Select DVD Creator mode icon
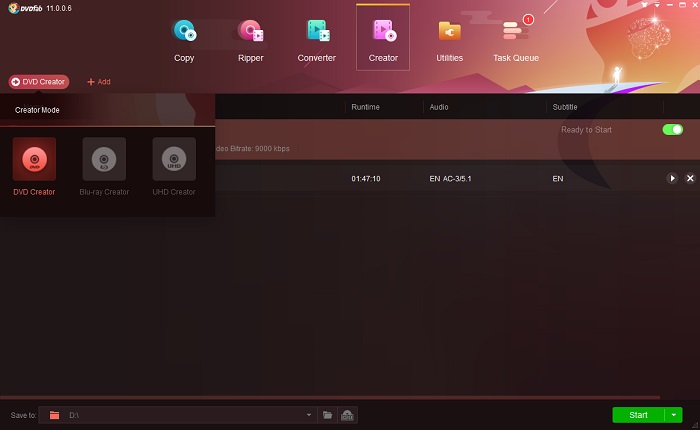 point(34,159)
